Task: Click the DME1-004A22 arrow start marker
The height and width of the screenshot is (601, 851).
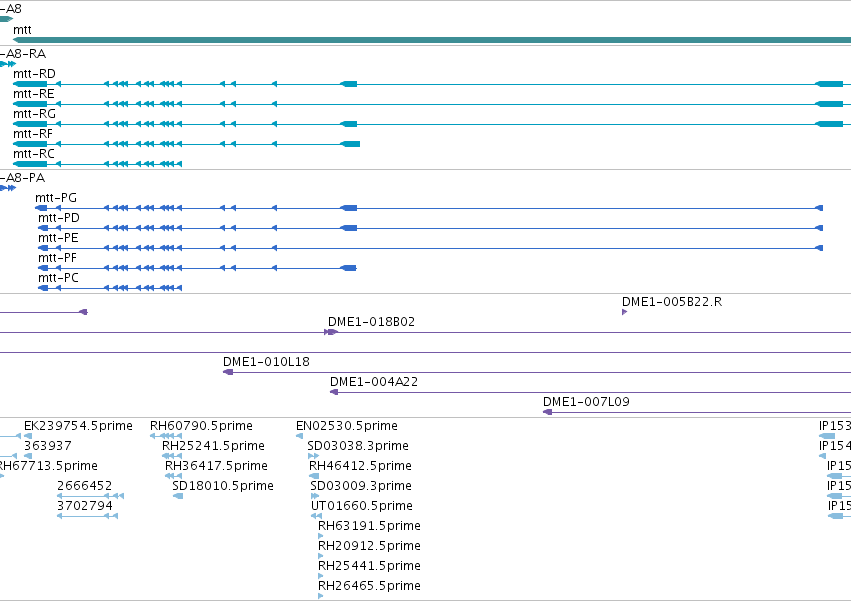Action: tap(334, 393)
